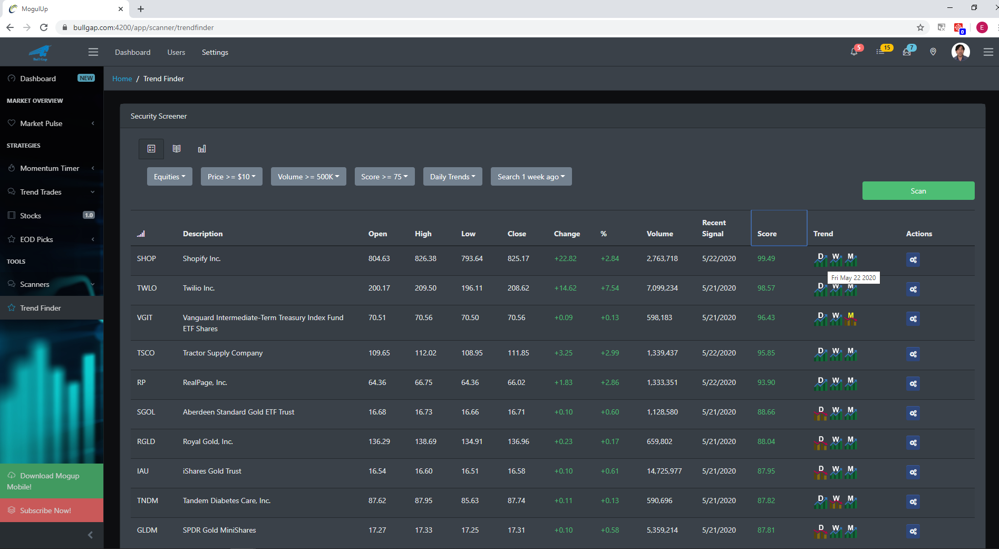Click the actions gear button for RGLD
Image resolution: width=999 pixels, height=549 pixels.
coord(913,442)
